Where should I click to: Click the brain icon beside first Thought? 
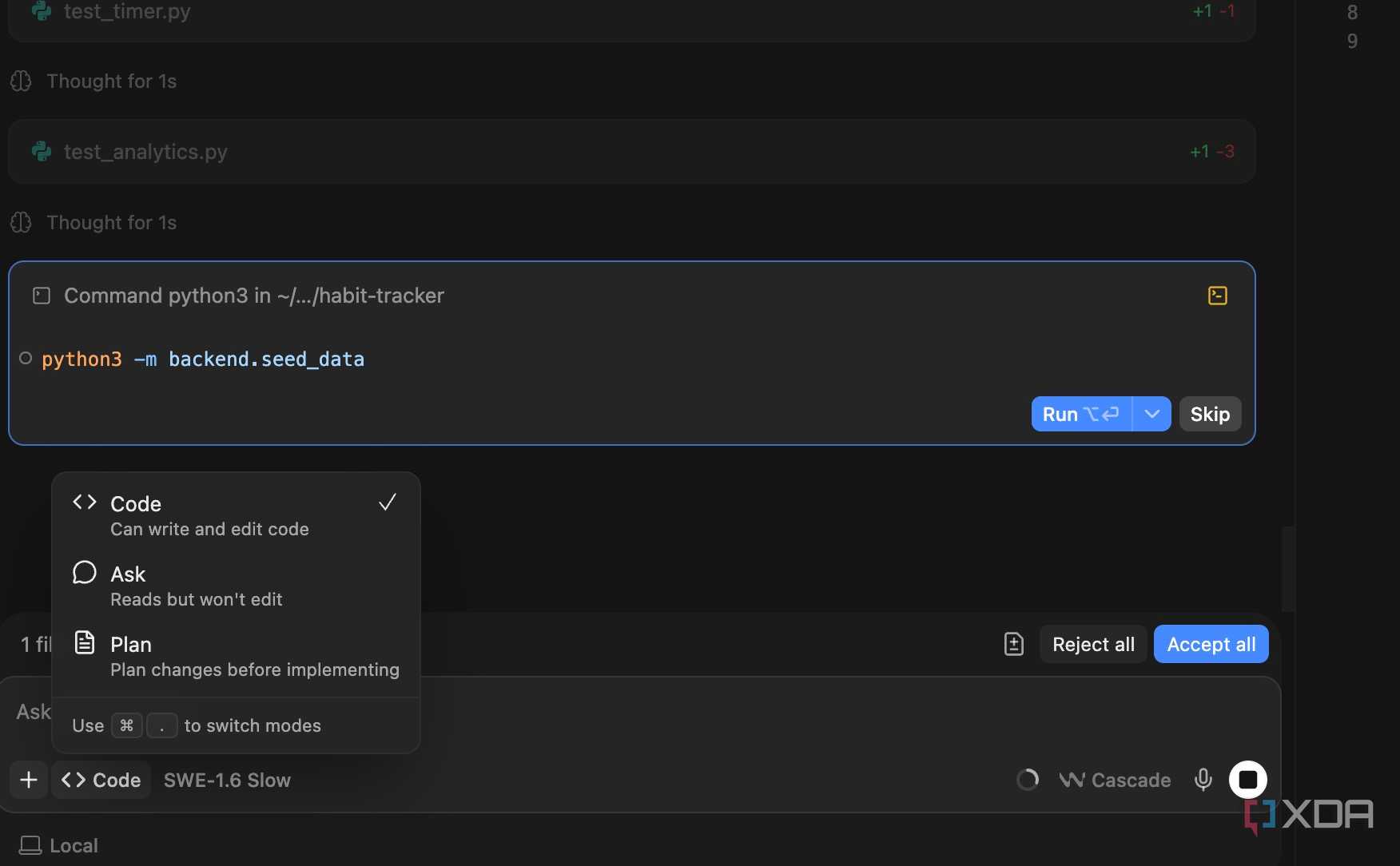pyautogui.click(x=21, y=81)
